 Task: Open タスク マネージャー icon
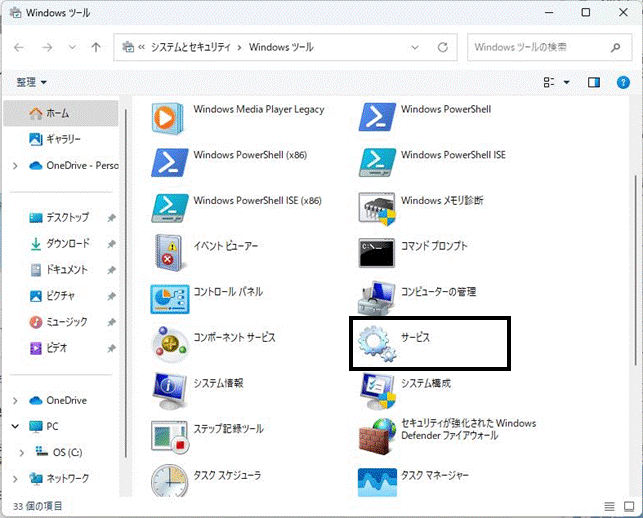(377, 482)
